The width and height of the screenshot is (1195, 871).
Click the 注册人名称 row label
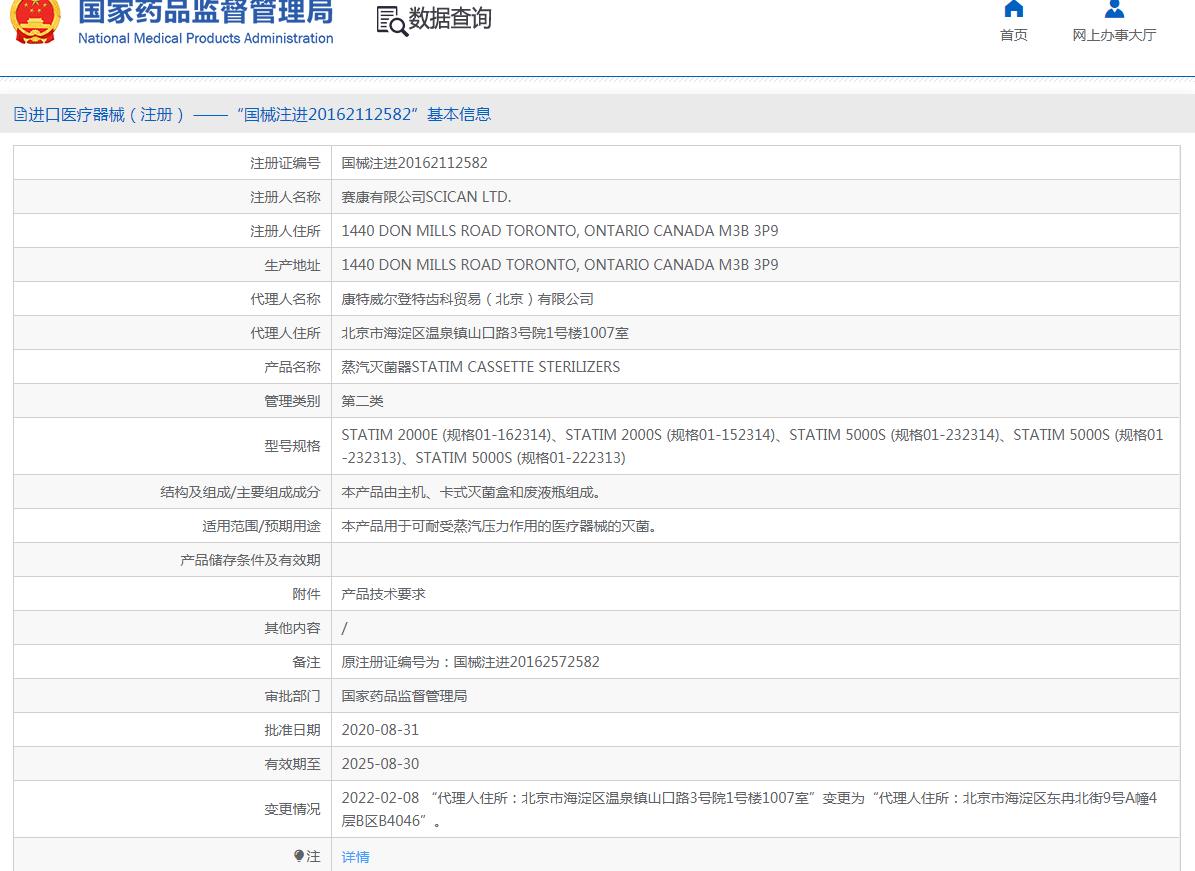pyautogui.click(x=285, y=197)
